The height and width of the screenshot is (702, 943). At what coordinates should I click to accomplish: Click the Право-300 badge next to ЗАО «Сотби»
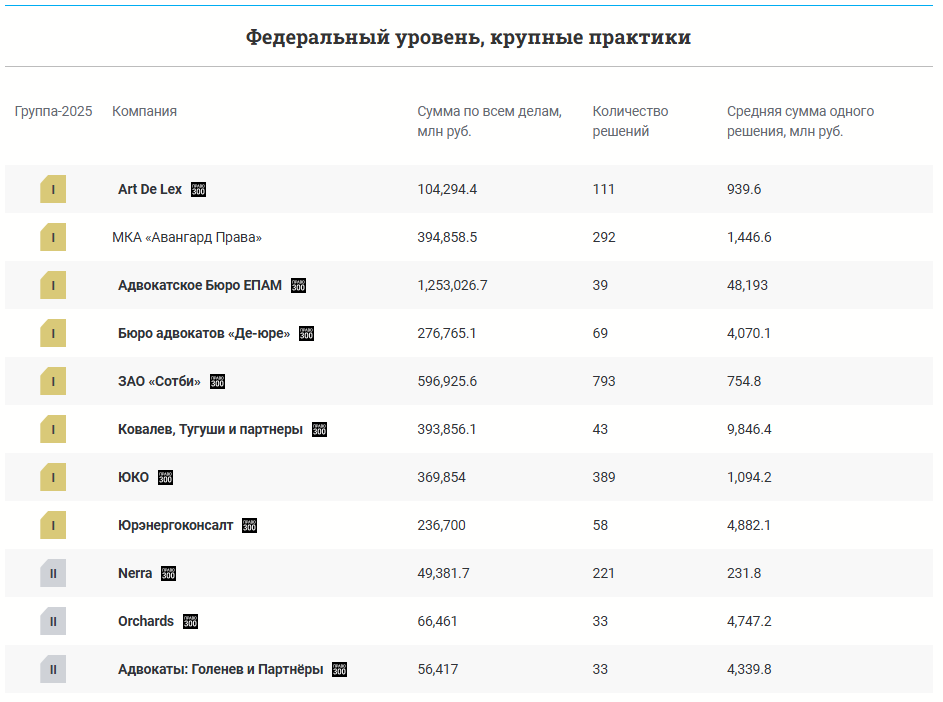click(217, 381)
